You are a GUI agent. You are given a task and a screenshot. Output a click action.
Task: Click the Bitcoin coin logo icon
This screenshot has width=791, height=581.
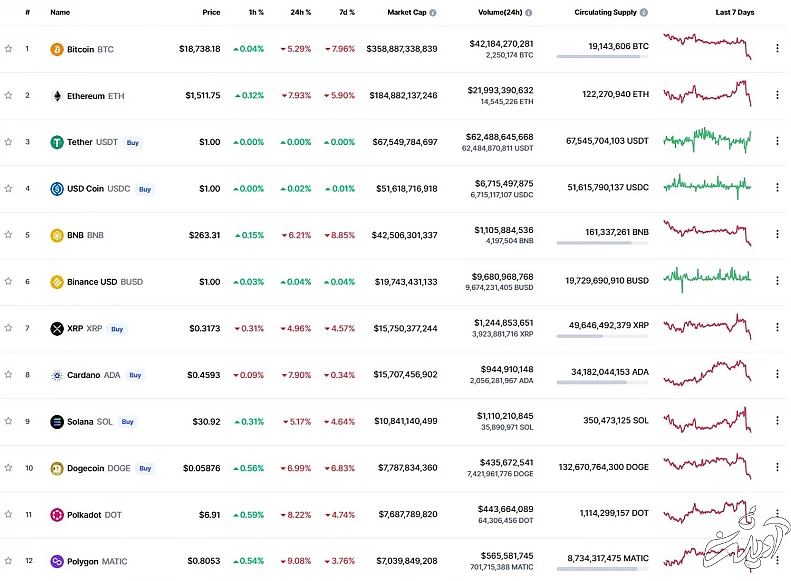pos(57,49)
